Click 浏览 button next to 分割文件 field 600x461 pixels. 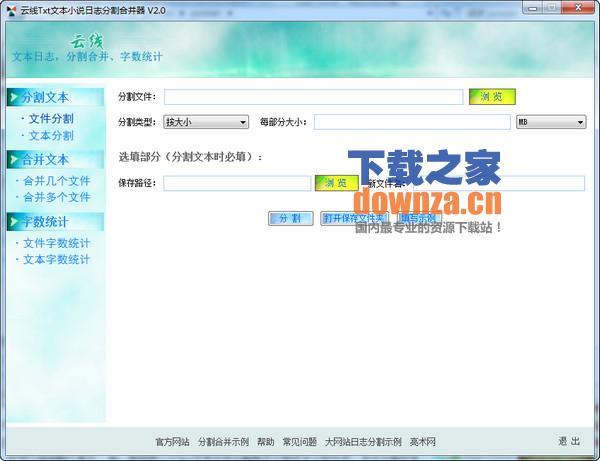click(492, 96)
